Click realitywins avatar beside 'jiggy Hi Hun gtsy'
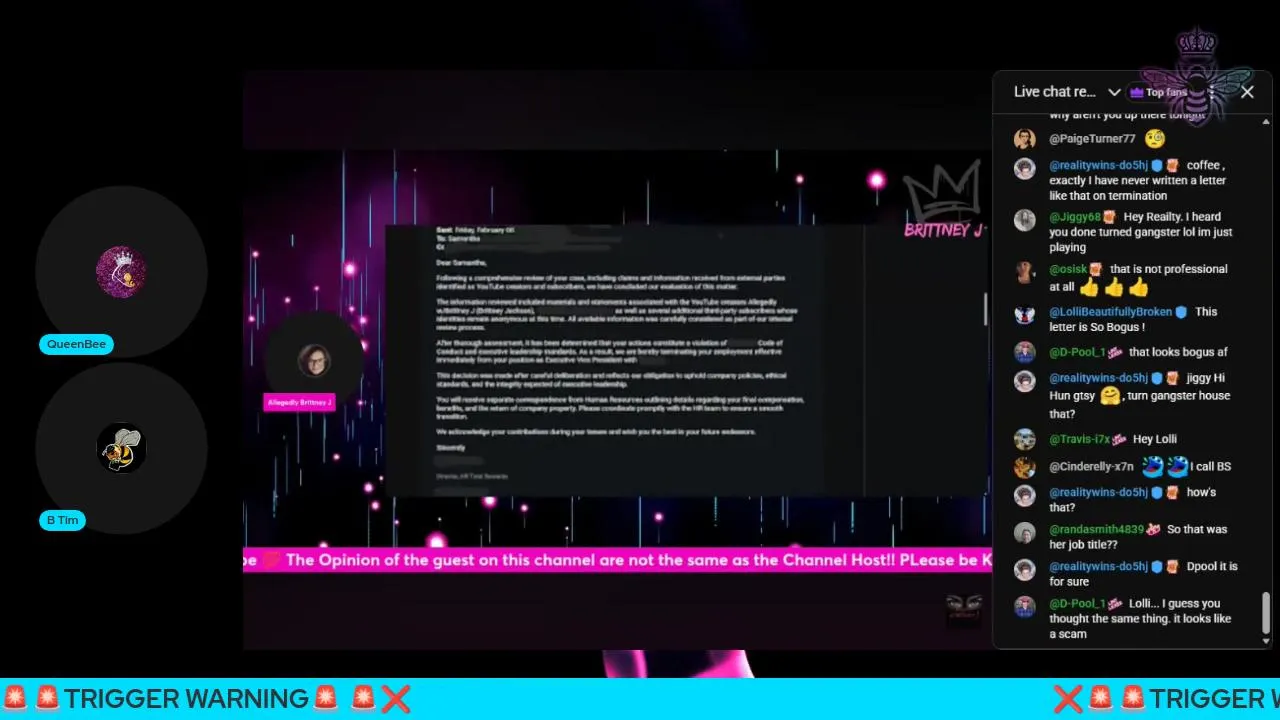Screen dimensions: 1280x720 click(1025, 381)
